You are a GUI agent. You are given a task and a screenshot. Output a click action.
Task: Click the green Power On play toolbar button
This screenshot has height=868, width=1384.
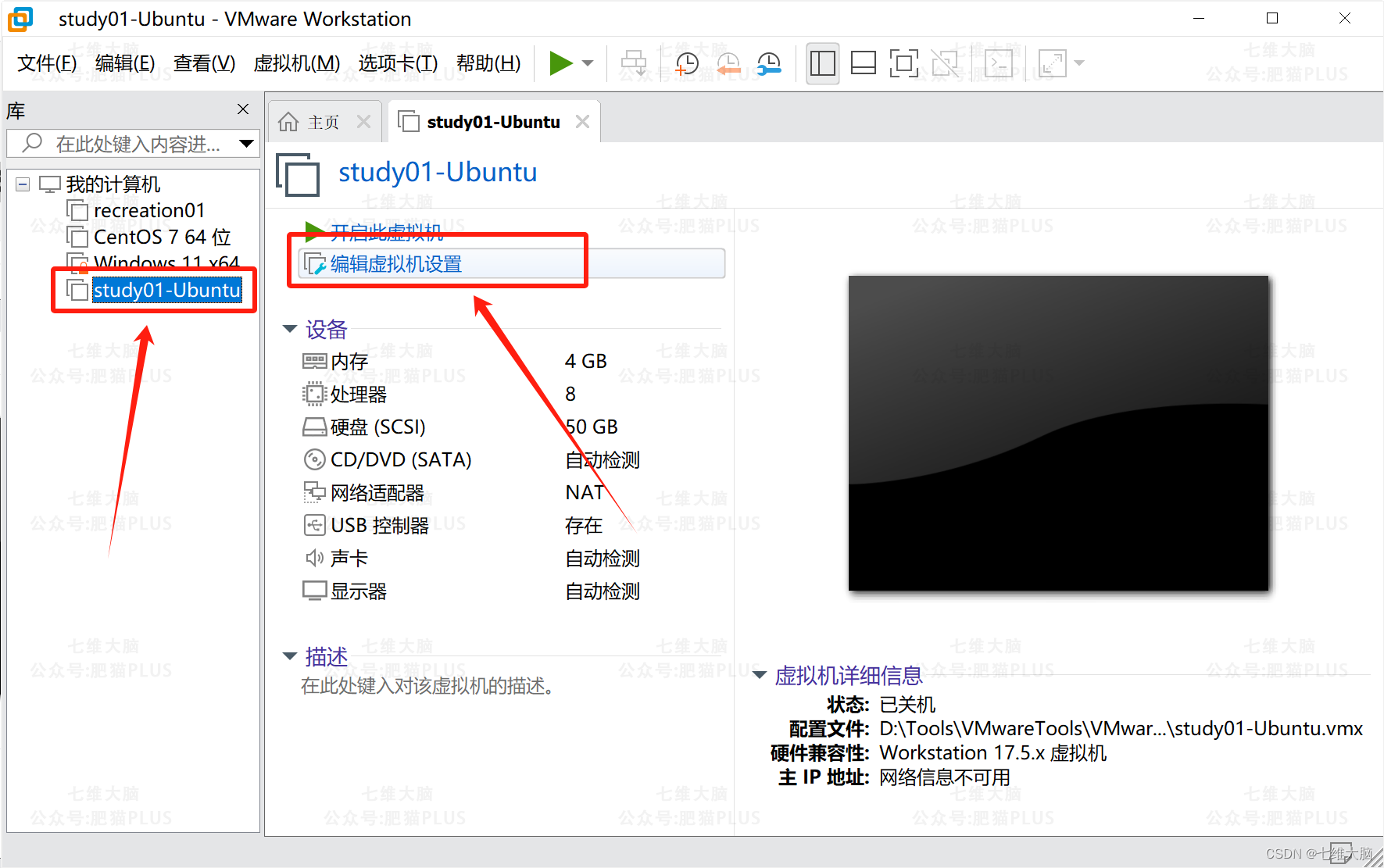(x=561, y=63)
